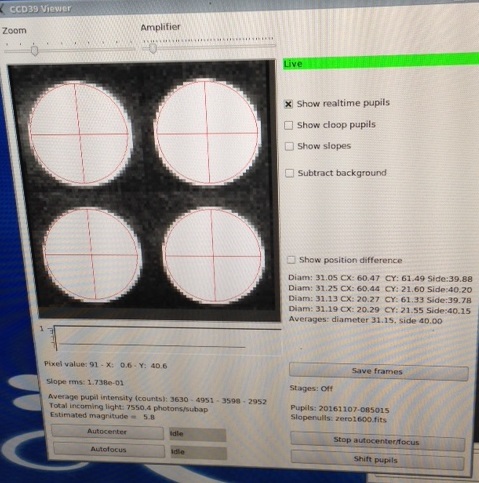Click the Amplifier slider handle
Screen dimensions: 479x483
coord(153,49)
